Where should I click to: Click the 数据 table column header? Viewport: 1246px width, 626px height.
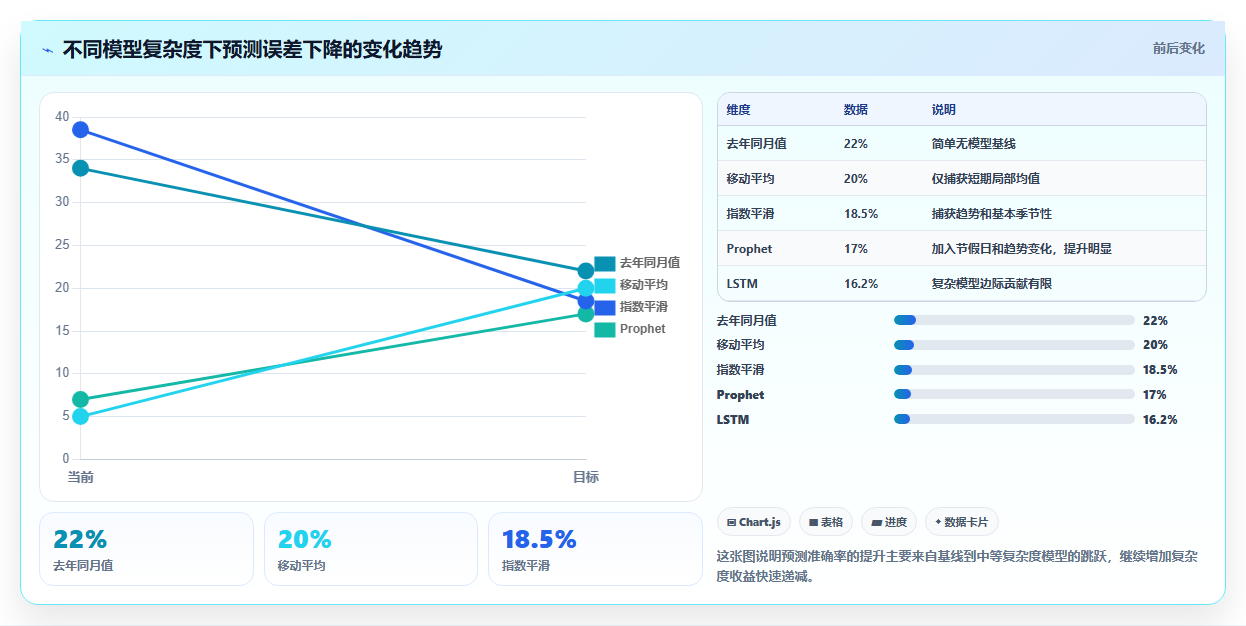point(856,110)
